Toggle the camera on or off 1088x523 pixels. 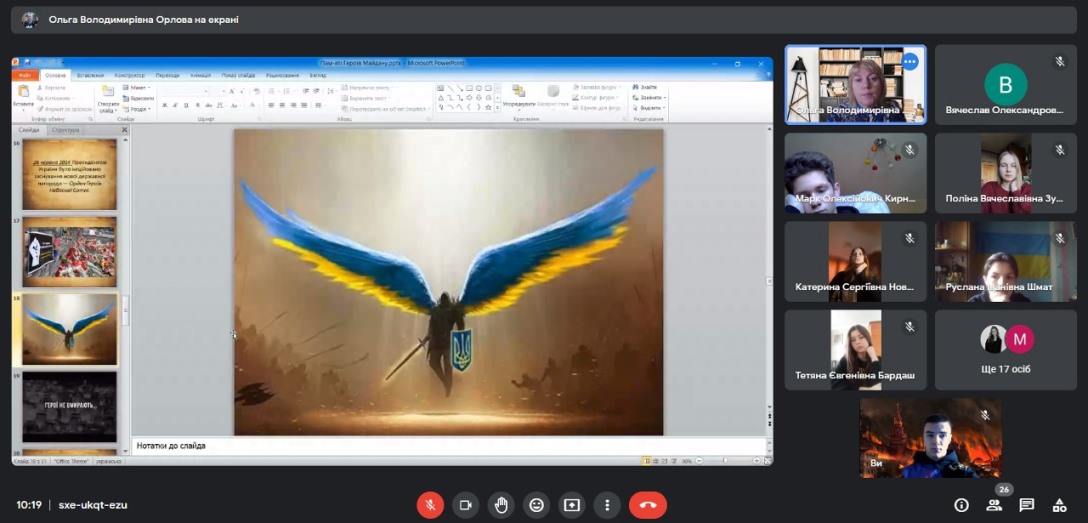[x=465, y=505]
